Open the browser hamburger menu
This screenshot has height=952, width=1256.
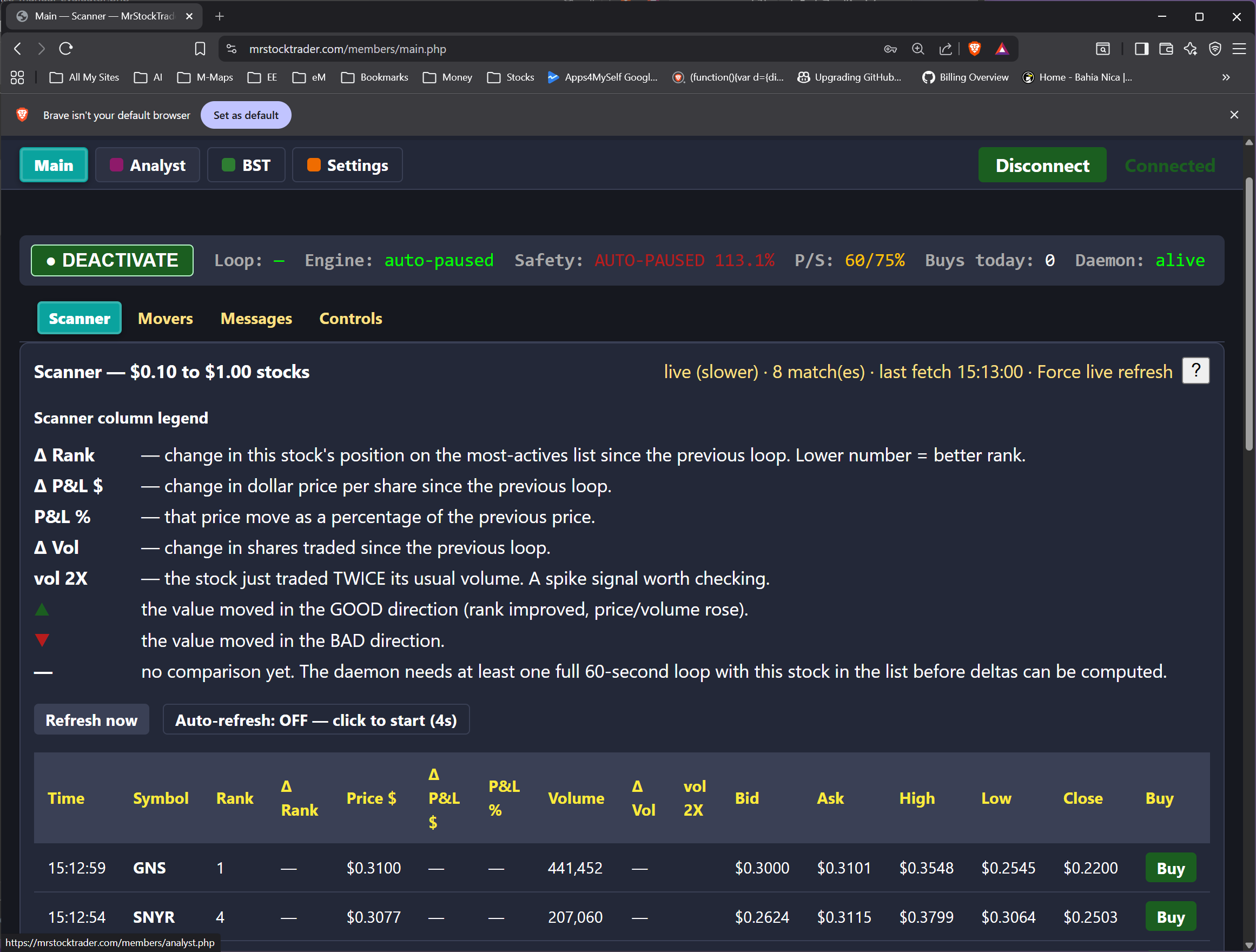[1239, 49]
